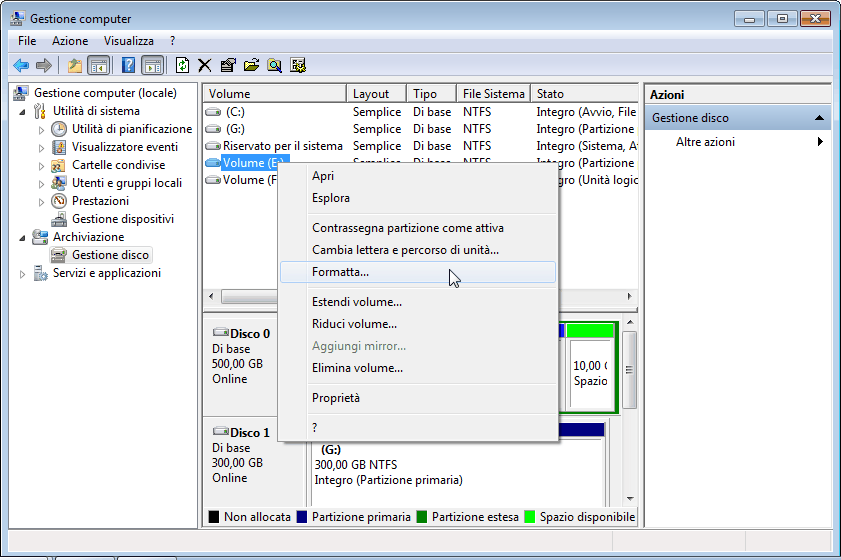Viewport: 841px width, 560px height.
Task: Click the Riservato per il sistema drive icon
Action: [x=213, y=146]
